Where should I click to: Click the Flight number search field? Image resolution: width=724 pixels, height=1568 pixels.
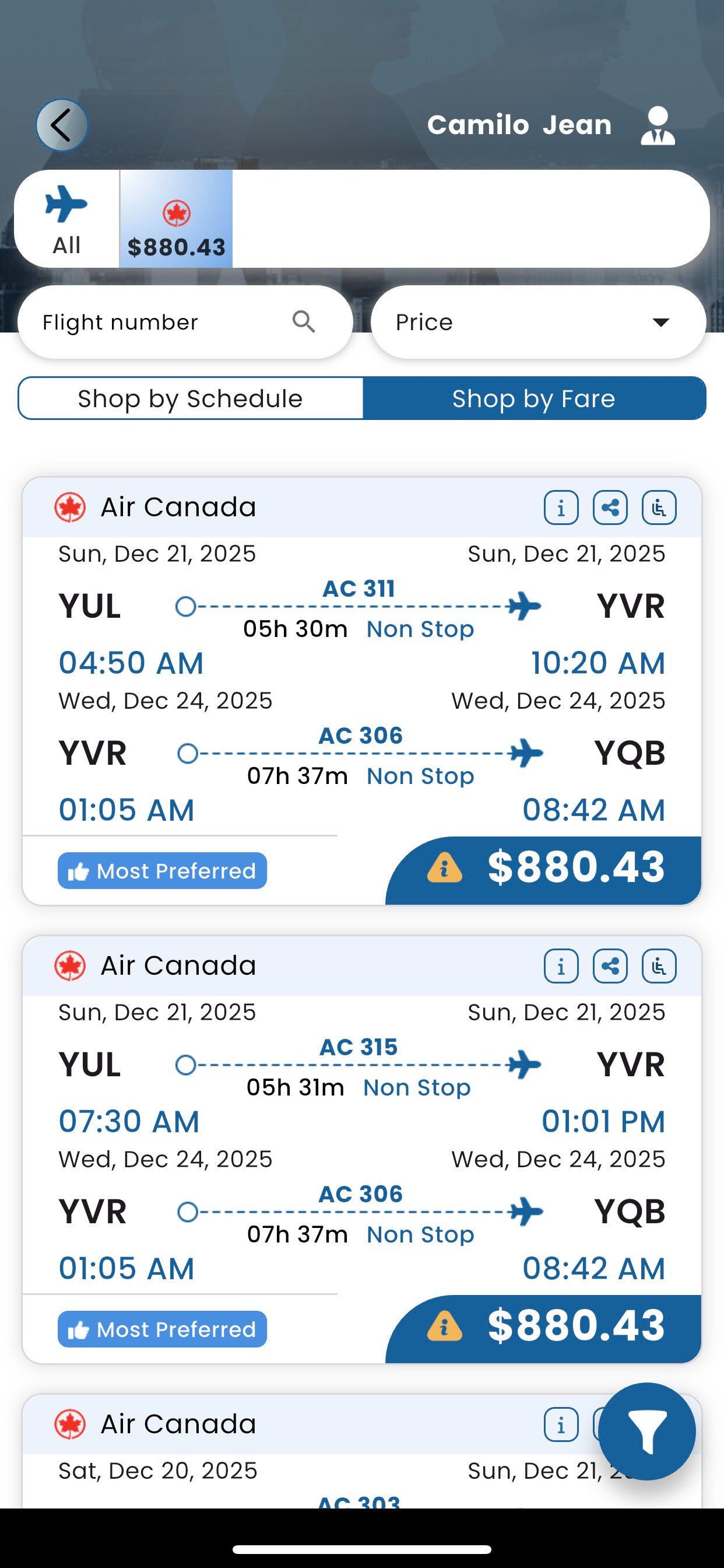click(x=158, y=322)
